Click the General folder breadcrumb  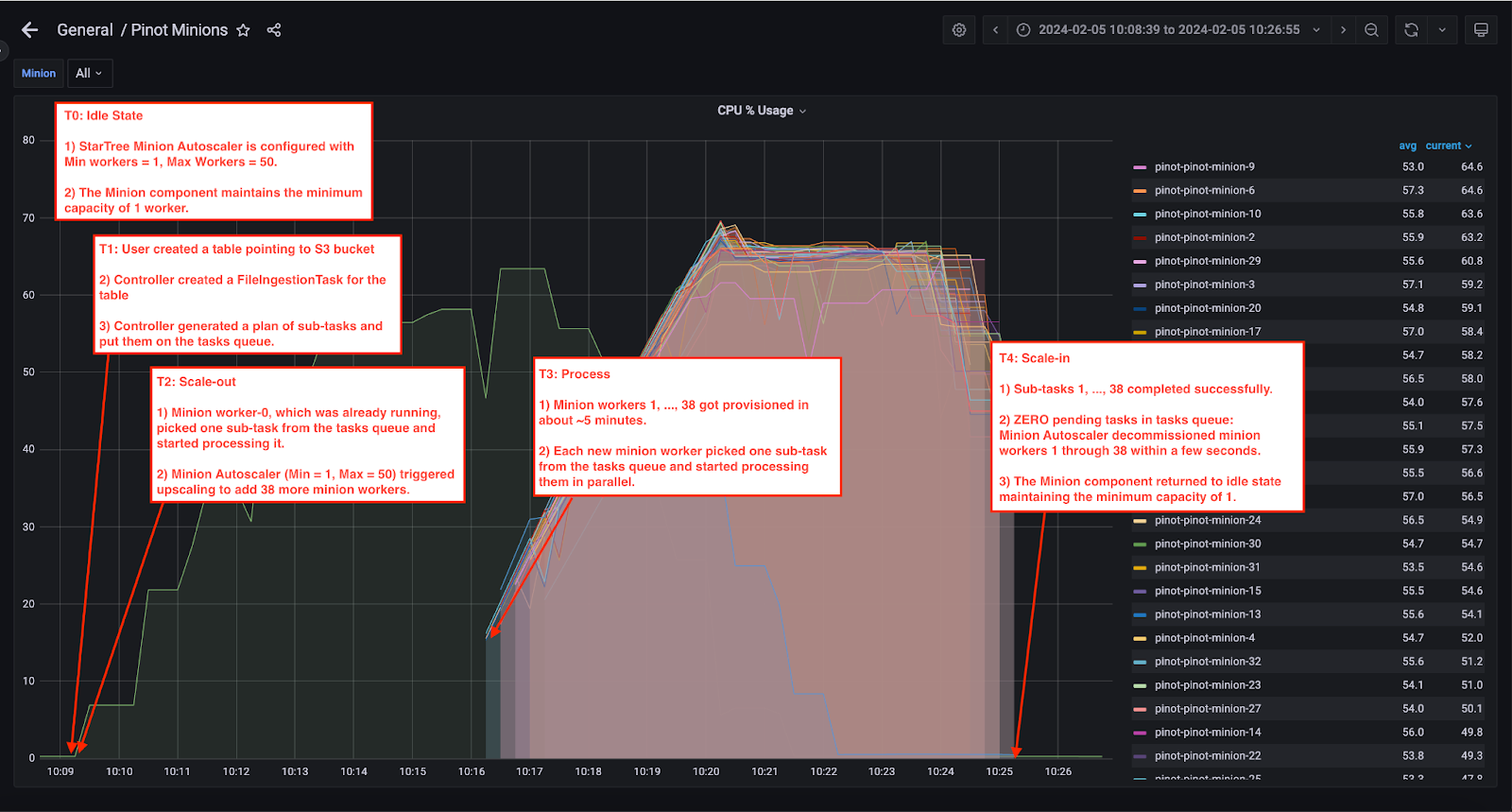[84, 30]
